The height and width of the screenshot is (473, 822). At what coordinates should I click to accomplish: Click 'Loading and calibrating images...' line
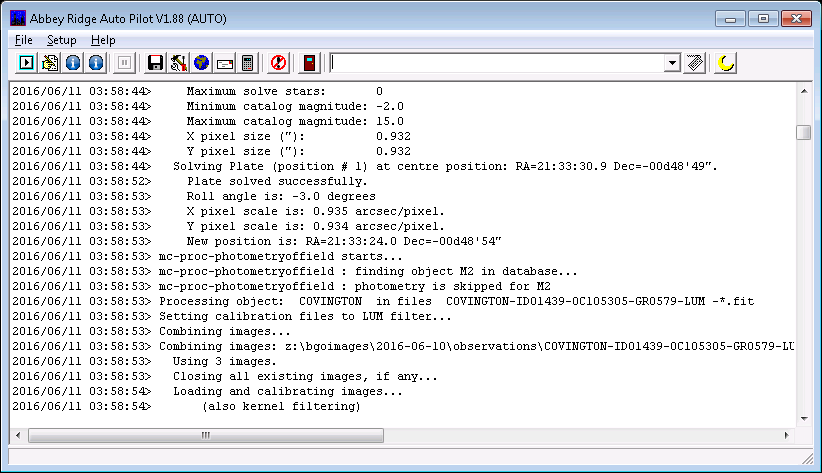[208, 391]
